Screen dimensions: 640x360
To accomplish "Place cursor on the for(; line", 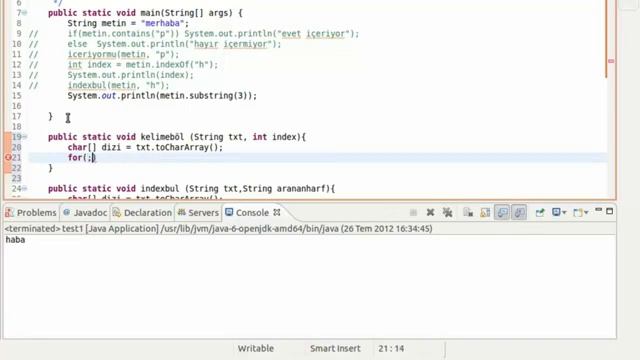I will tap(81, 158).
